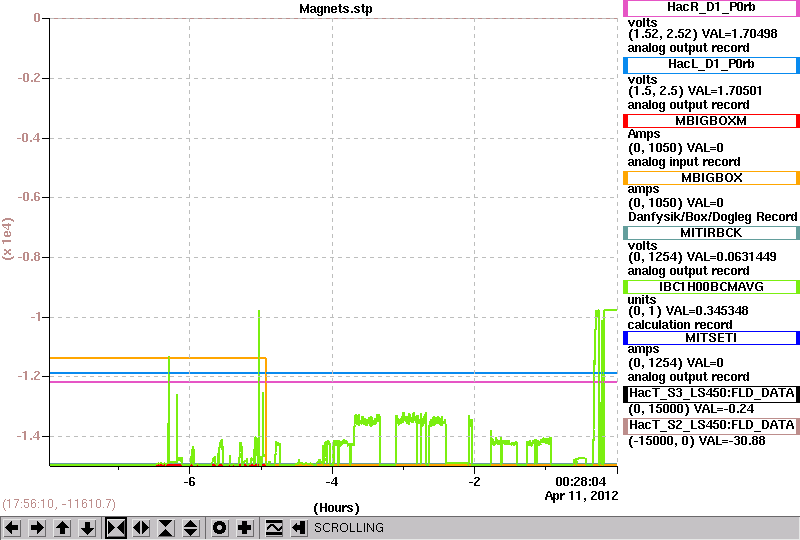Screen dimensions: 800x540
Task: Click the -0.6 tick label on the y-axis
Action: (28, 197)
